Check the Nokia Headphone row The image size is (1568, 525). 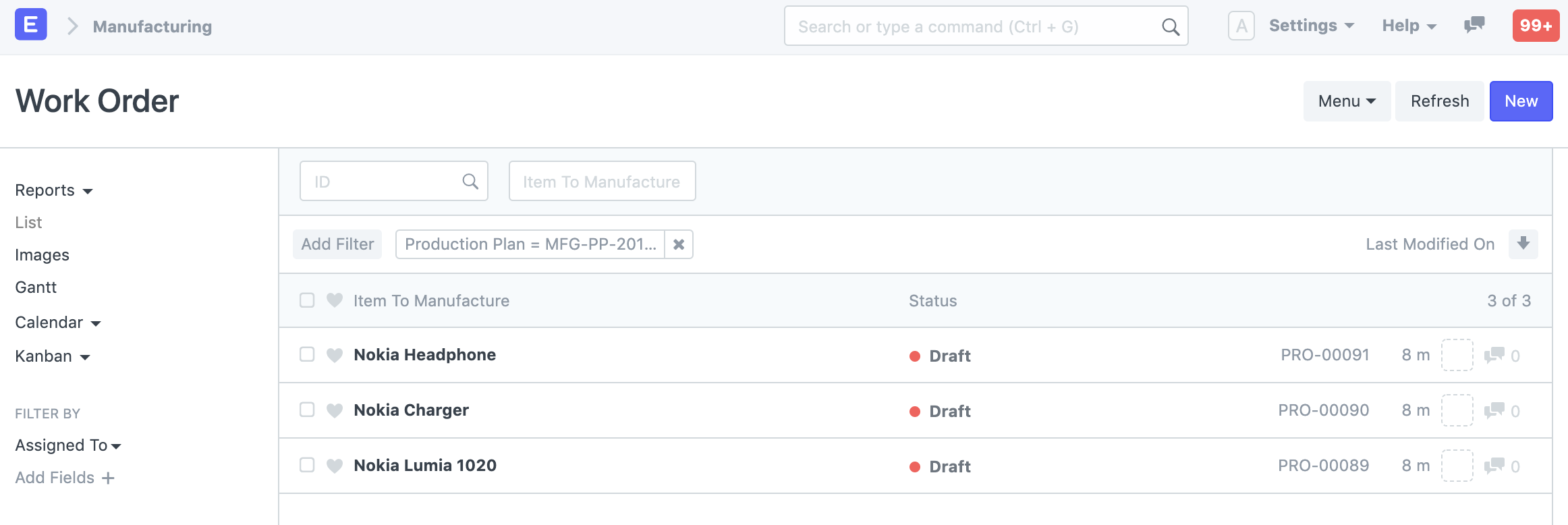click(x=307, y=354)
